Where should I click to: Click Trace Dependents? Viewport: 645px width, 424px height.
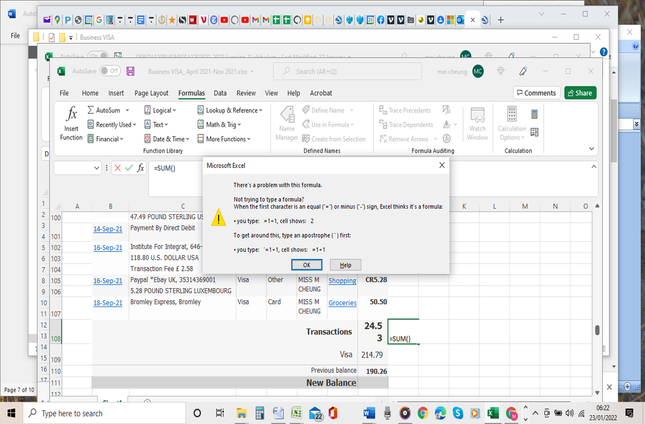(406, 125)
